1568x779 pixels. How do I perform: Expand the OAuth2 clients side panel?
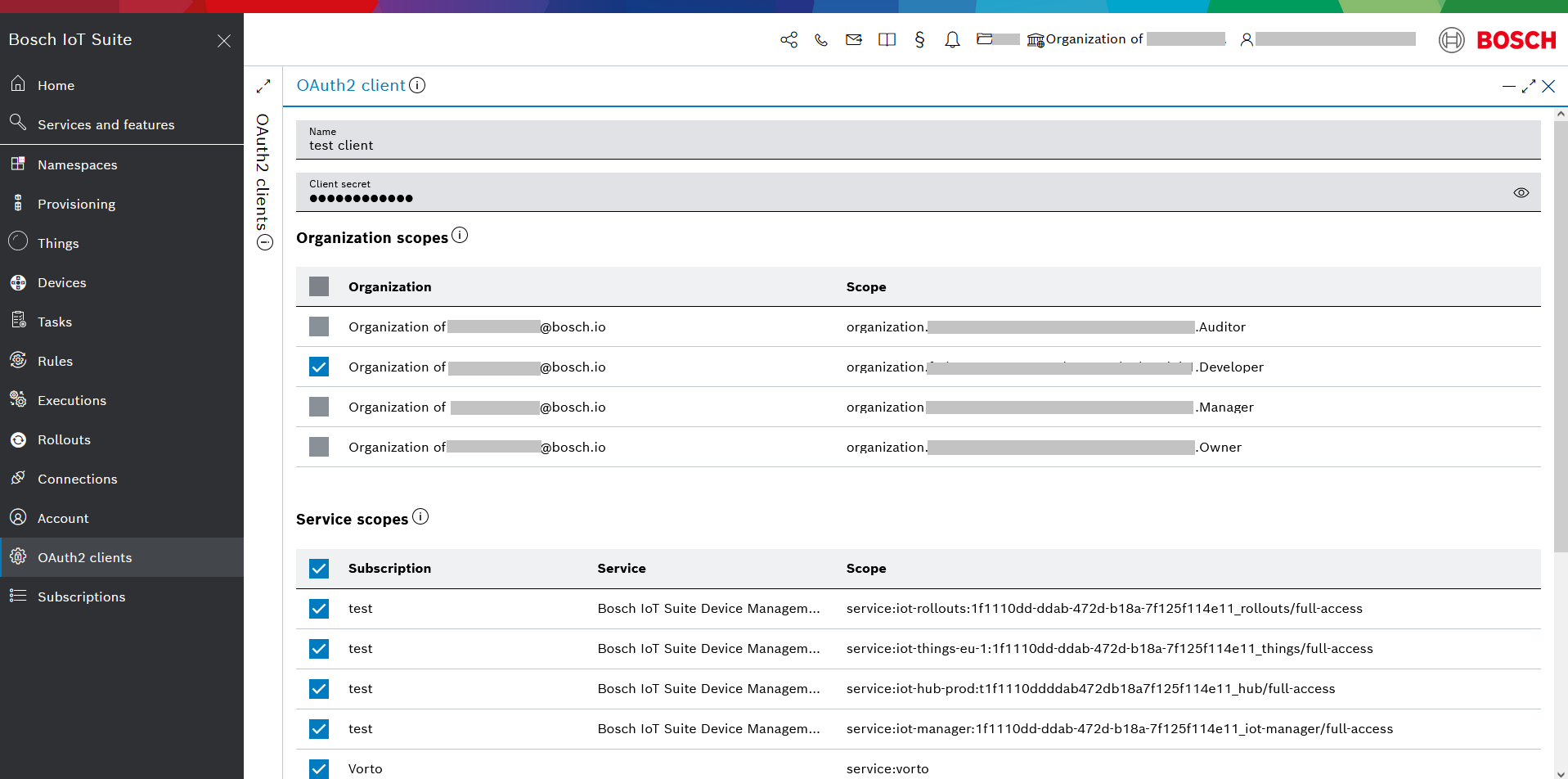pyautogui.click(x=263, y=86)
